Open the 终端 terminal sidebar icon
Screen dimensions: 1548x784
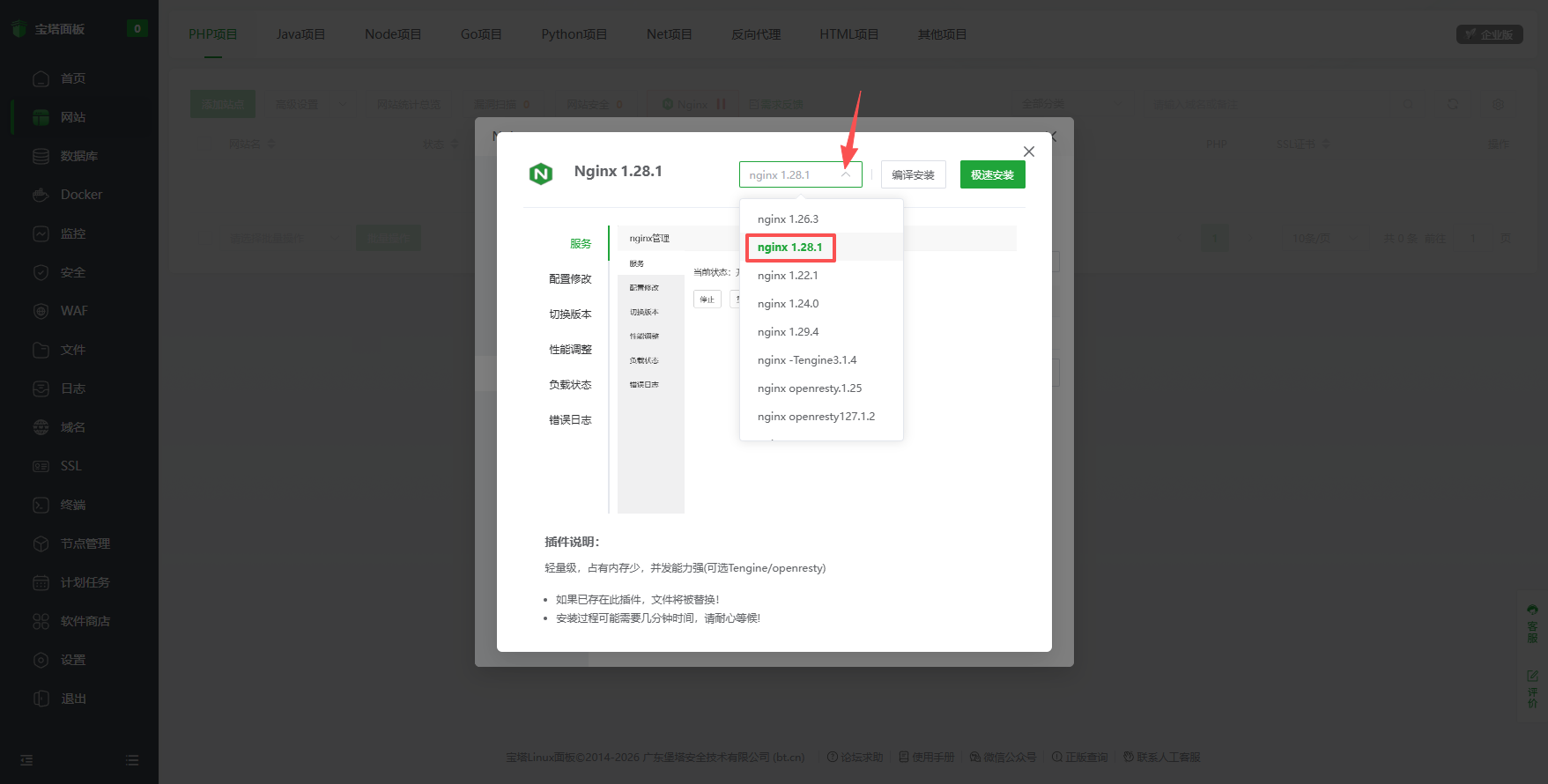41,505
